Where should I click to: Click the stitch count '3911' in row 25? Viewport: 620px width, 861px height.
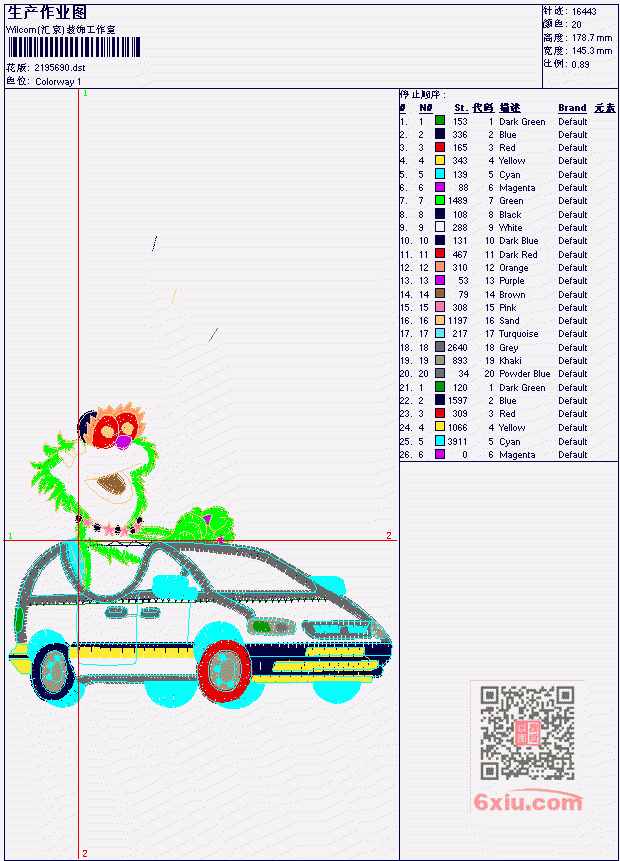tap(457, 441)
